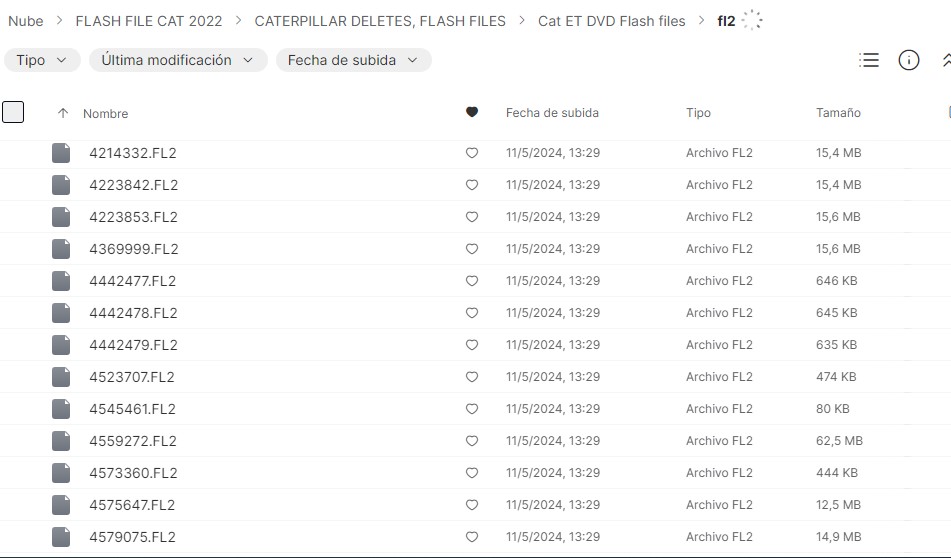Click the sort arrow beside Nombre
Screen dimensions: 951x558
(x=63, y=114)
